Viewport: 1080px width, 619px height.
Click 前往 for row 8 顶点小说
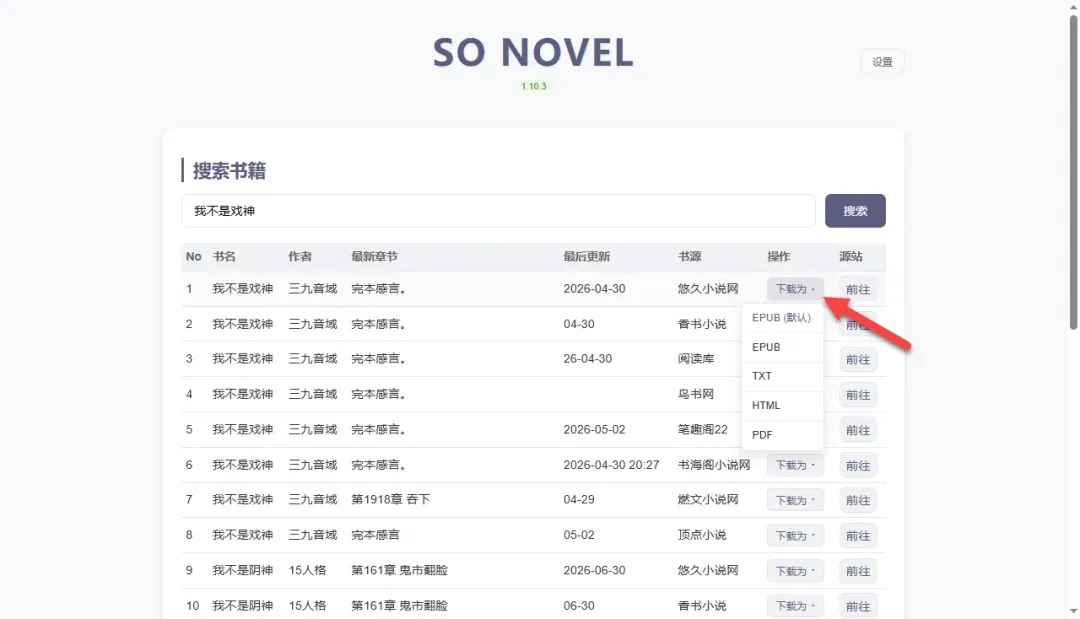coord(858,536)
